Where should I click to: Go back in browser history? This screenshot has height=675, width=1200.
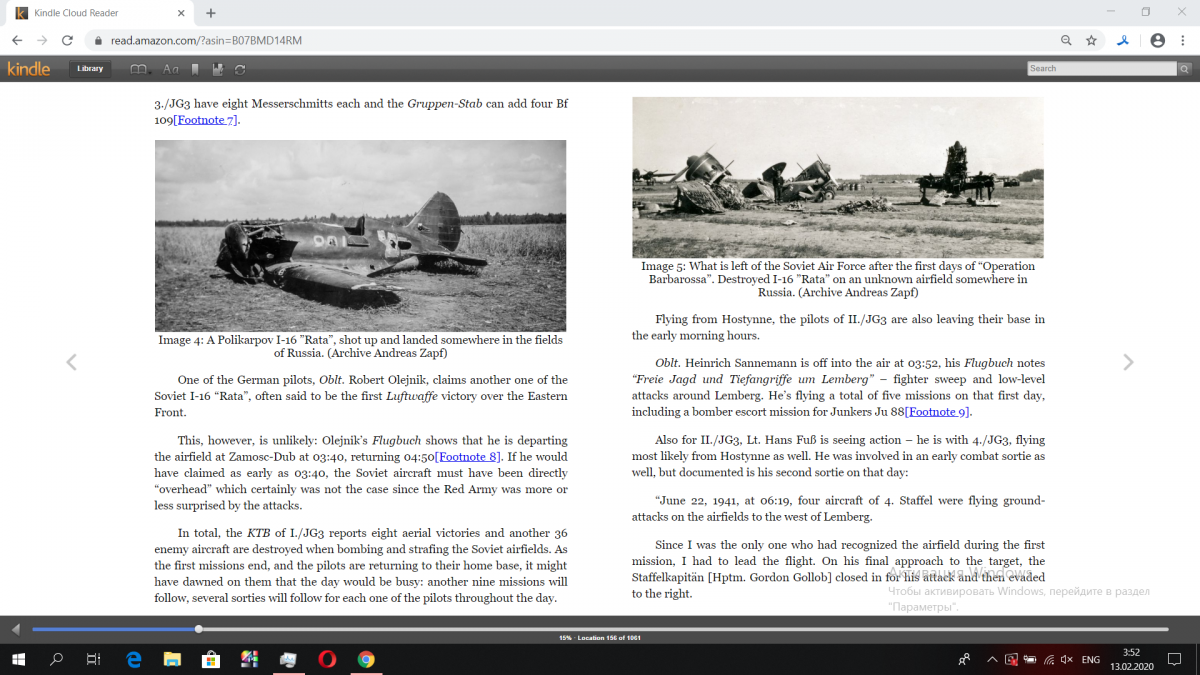(x=17, y=41)
